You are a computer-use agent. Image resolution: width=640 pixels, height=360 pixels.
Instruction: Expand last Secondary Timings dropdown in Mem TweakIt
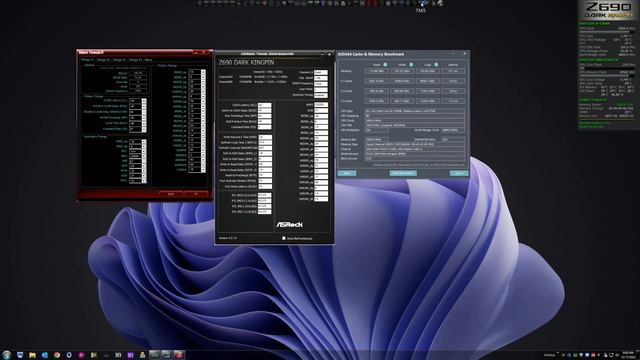[144, 180]
